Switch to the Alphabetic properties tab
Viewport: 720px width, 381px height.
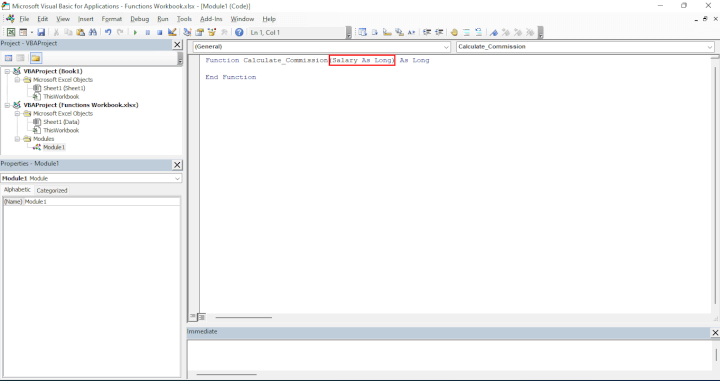[x=17, y=190]
